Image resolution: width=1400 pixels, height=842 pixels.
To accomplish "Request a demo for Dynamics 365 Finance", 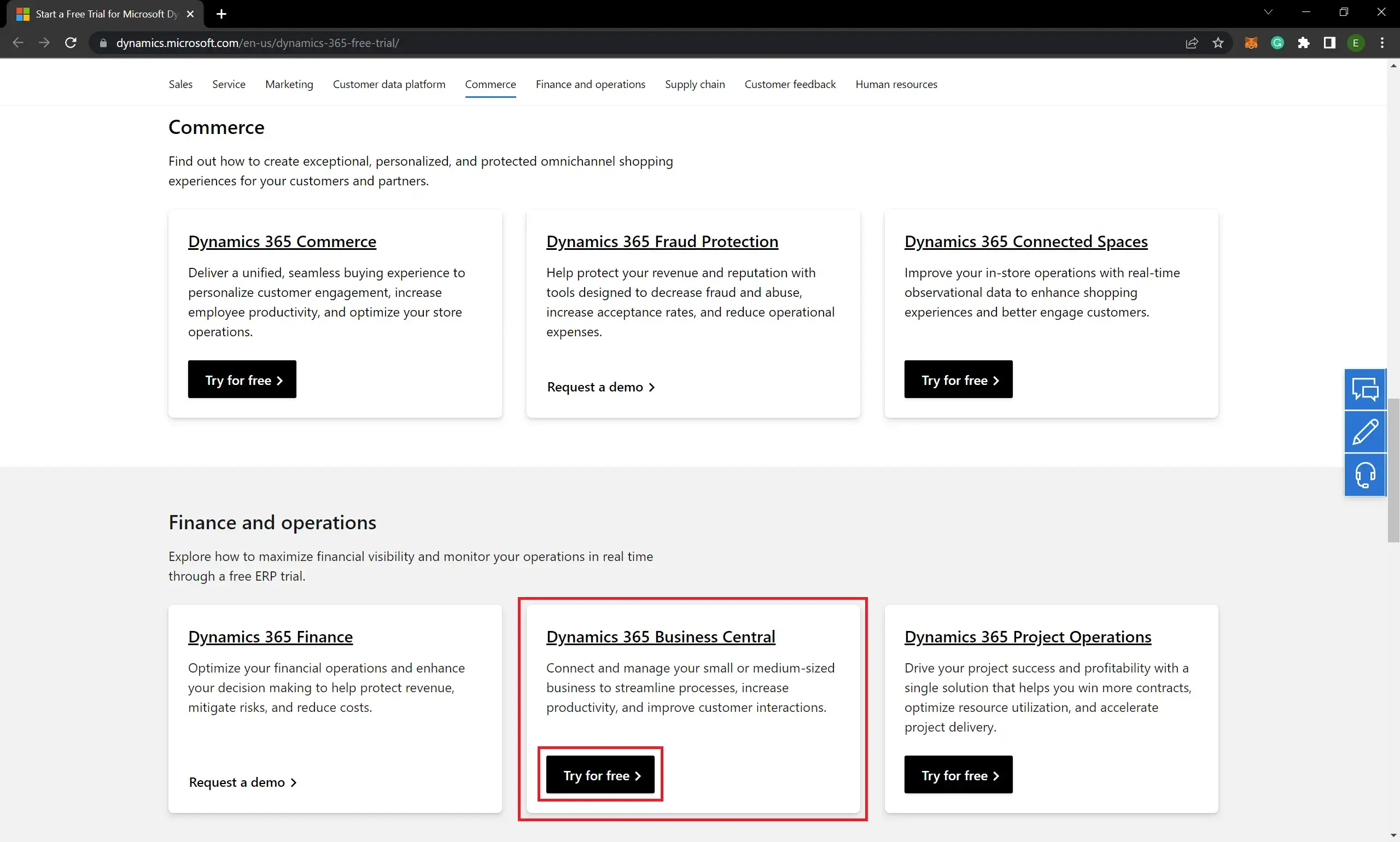I will [x=242, y=782].
